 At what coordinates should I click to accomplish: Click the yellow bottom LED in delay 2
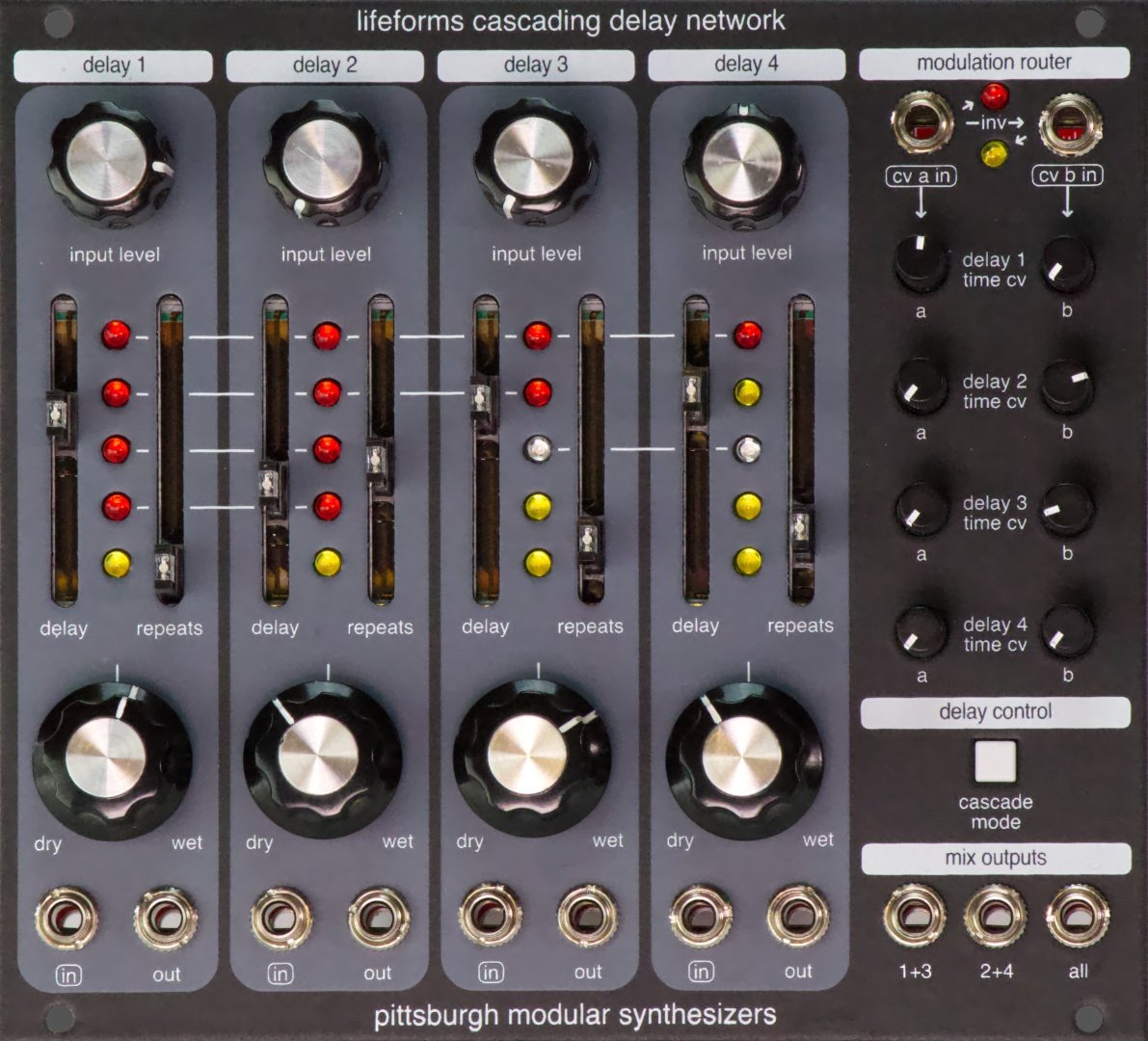click(328, 562)
